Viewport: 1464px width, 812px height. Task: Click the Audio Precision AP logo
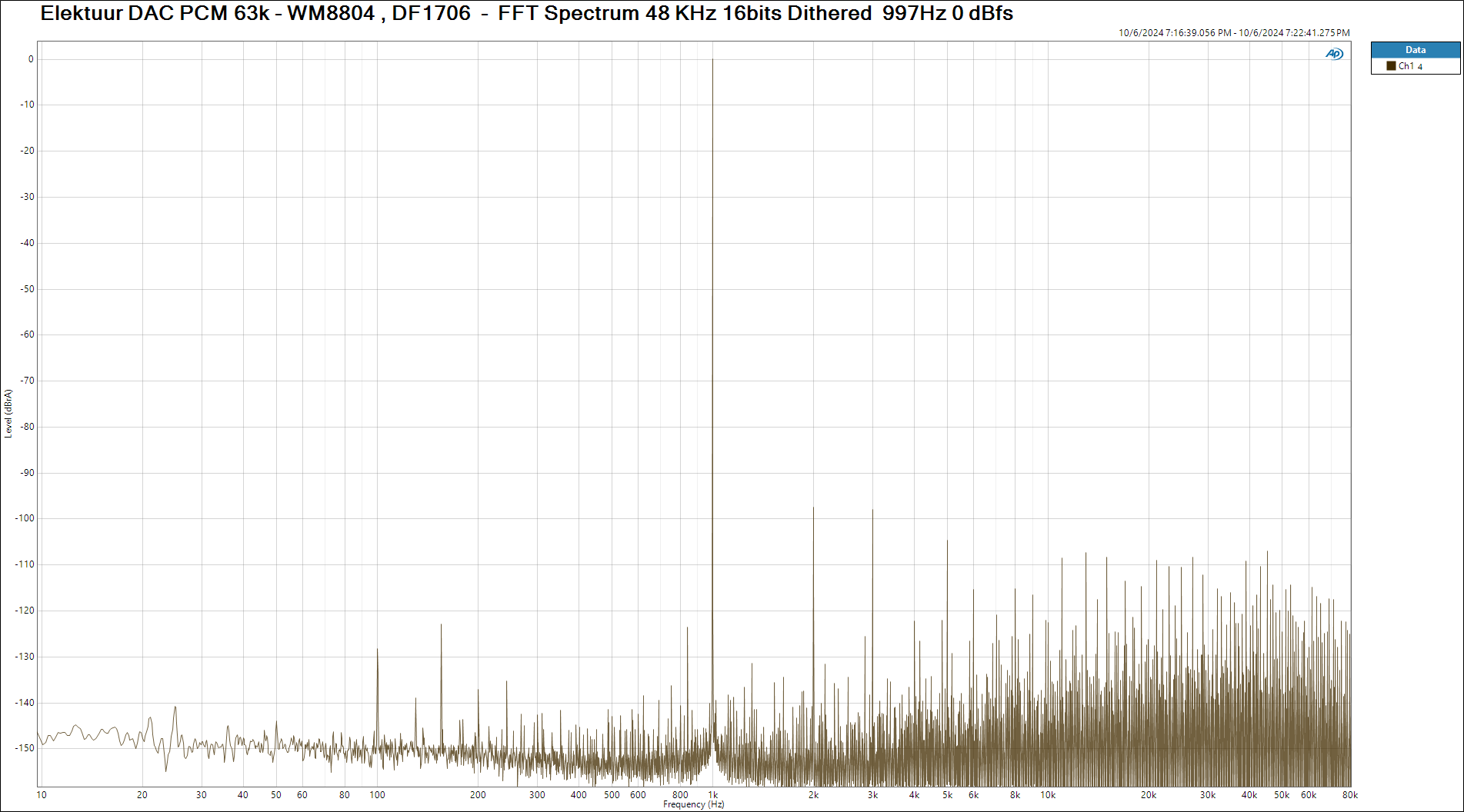click(x=1334, y=54)
